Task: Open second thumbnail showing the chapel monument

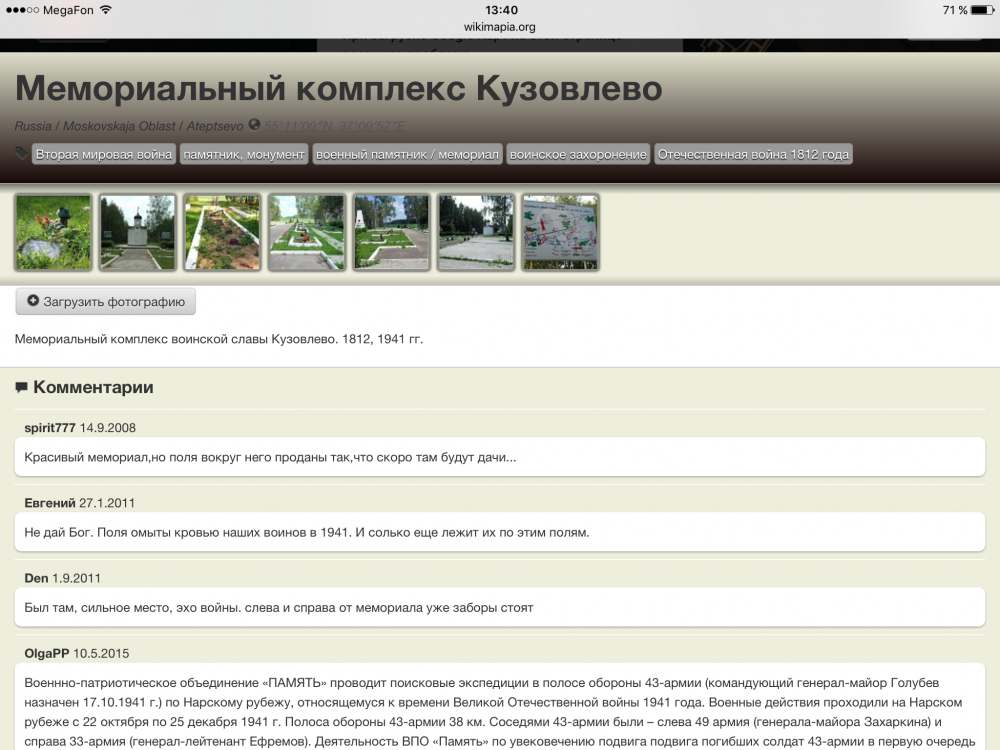Action: tap(138, 232)
